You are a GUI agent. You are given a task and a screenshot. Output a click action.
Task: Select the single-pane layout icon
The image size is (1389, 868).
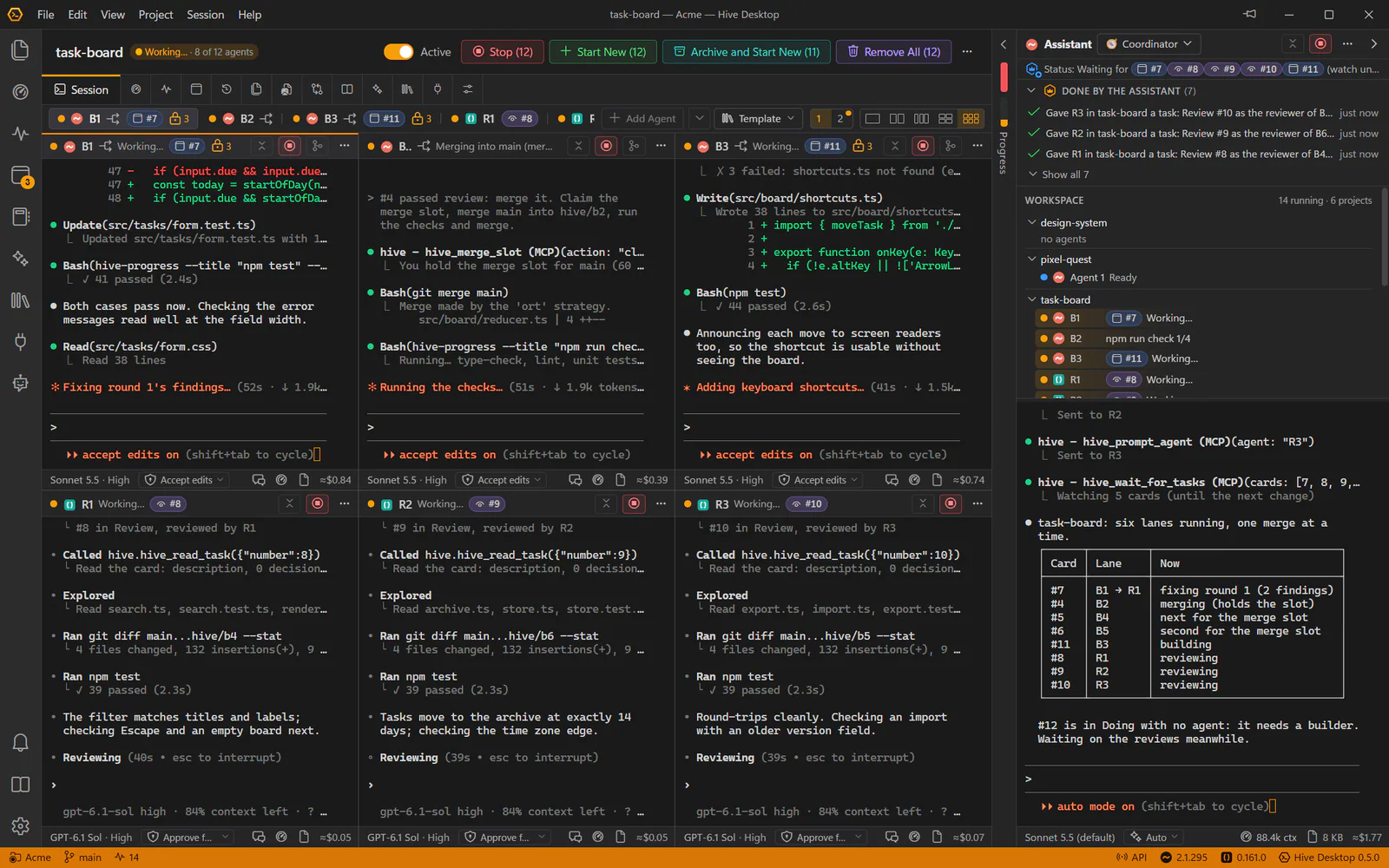pyautogui.click(x=872, y=119)
